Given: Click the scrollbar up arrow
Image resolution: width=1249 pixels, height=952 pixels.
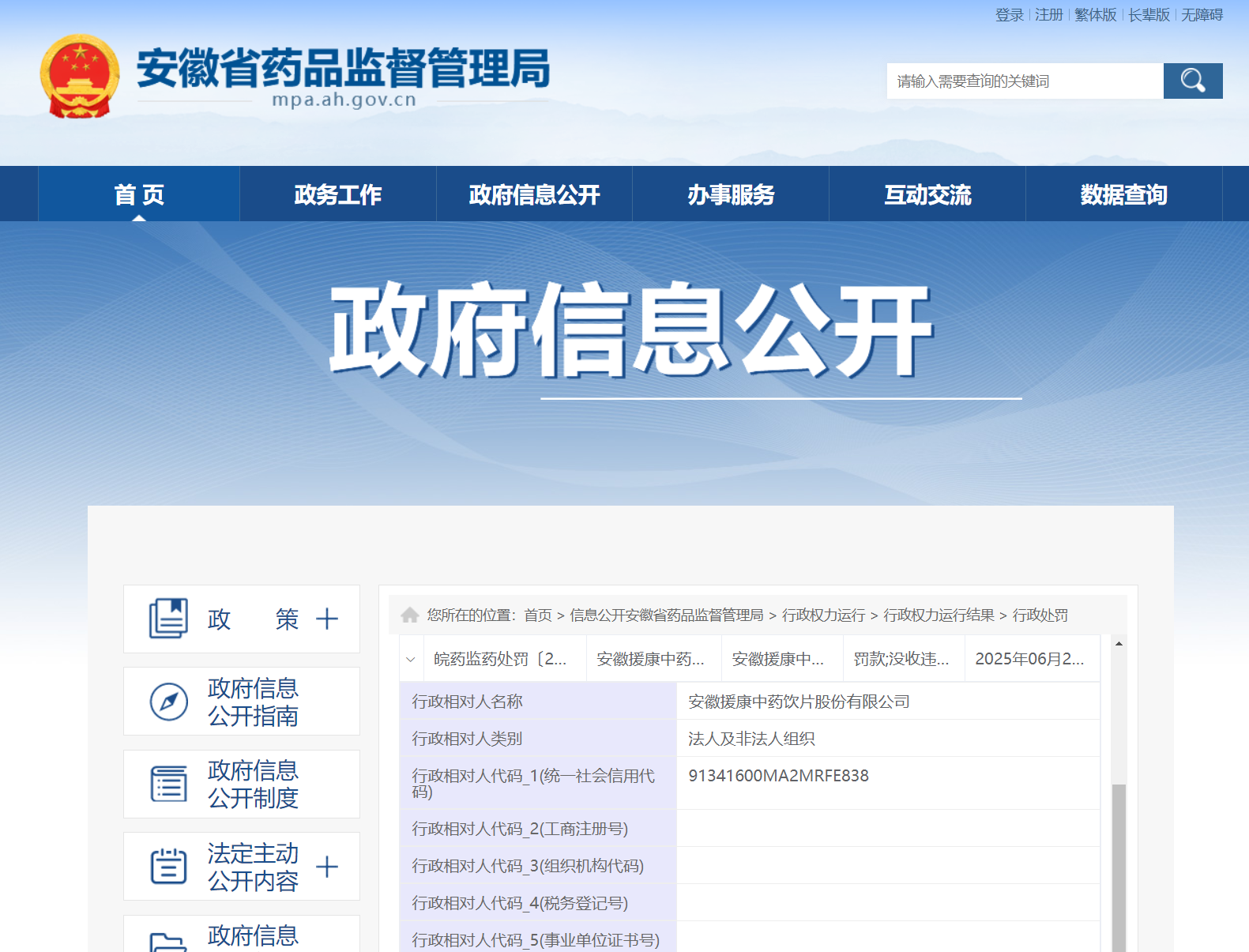Looking at the screenshot, I should point(1119,644).
